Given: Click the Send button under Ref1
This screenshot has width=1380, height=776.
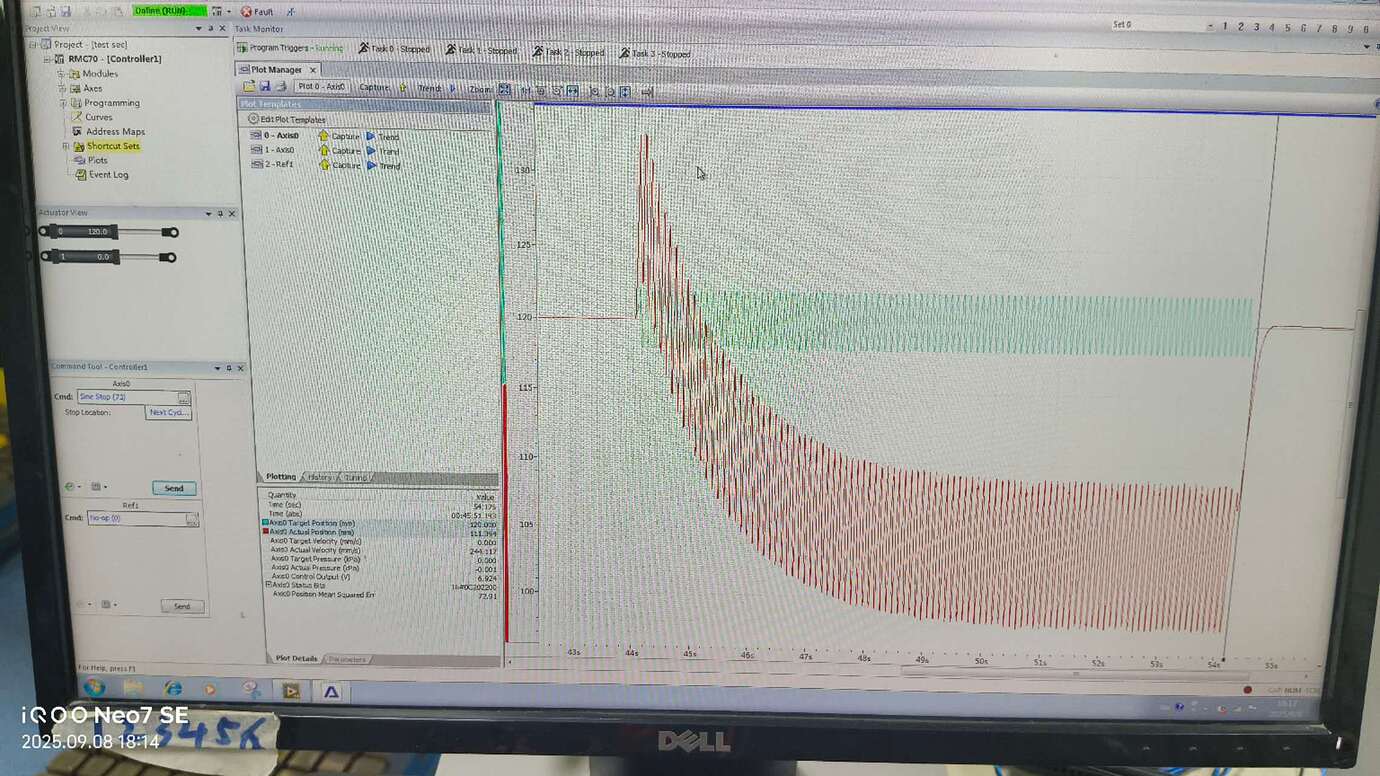Looking at the screenshot, I should pos(182,607).
